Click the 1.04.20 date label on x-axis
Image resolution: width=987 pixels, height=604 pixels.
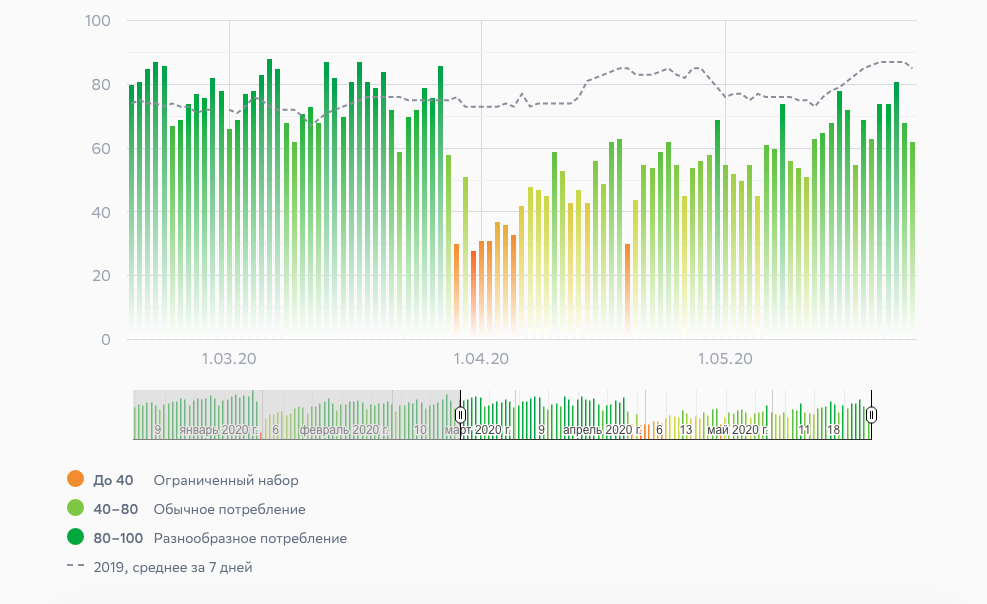click(x=481, y=359)
